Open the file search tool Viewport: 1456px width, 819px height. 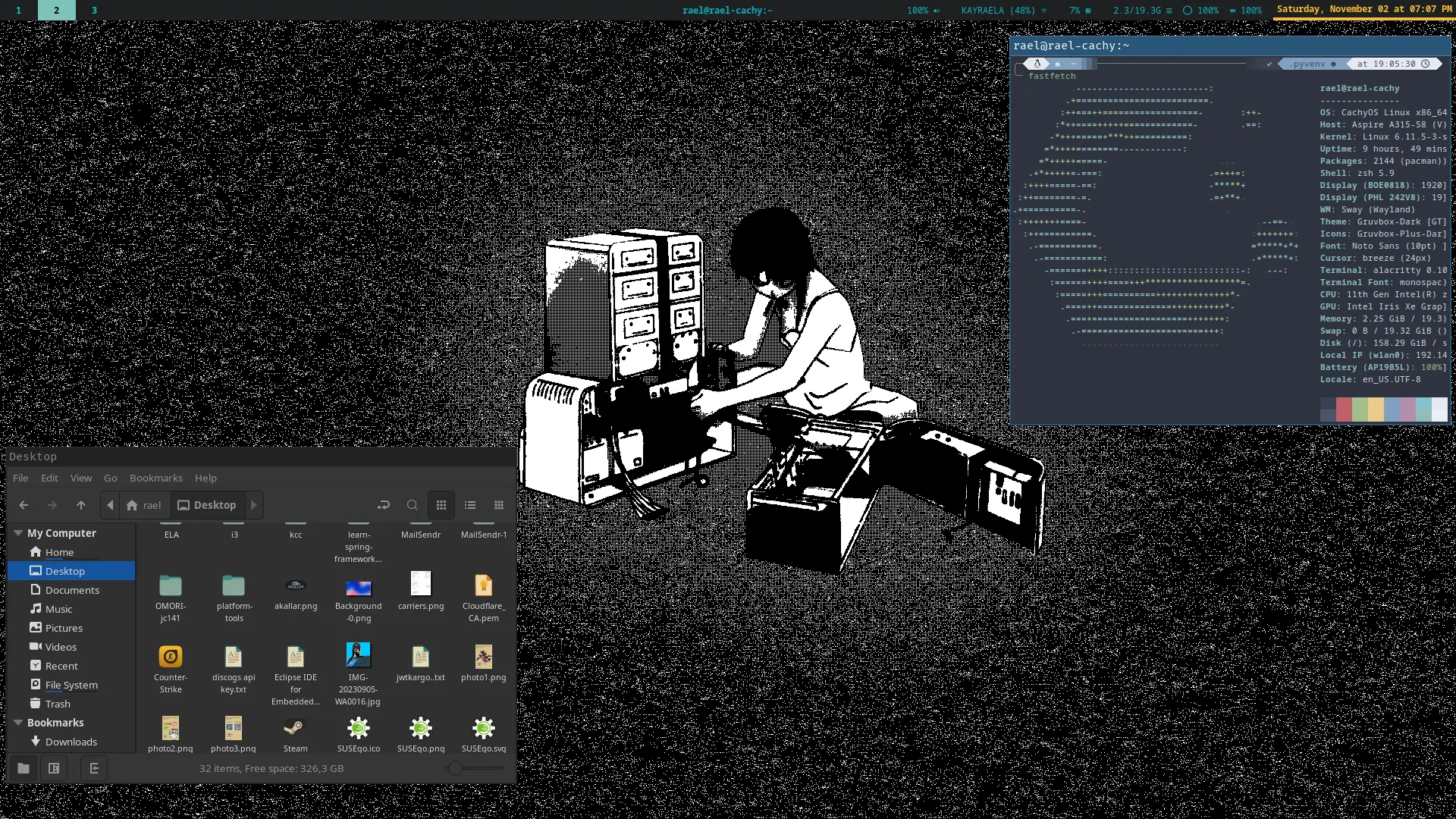pos(413,505)
